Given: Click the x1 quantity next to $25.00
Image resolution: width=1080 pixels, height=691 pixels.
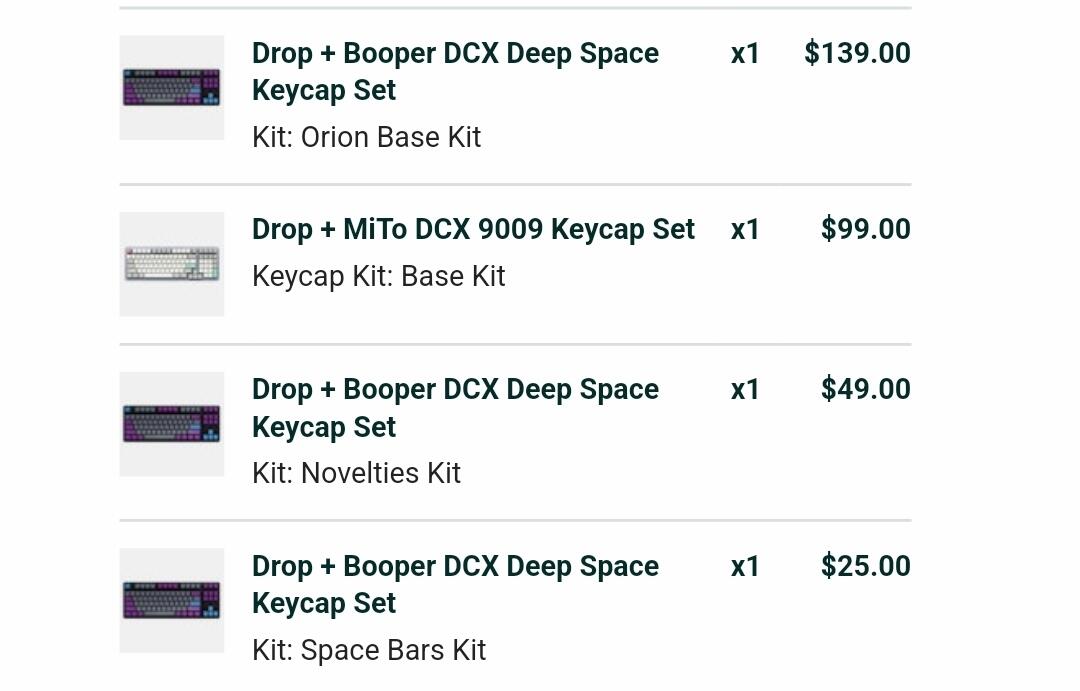Looking at the screenshot, I should [x=745, y=566].
